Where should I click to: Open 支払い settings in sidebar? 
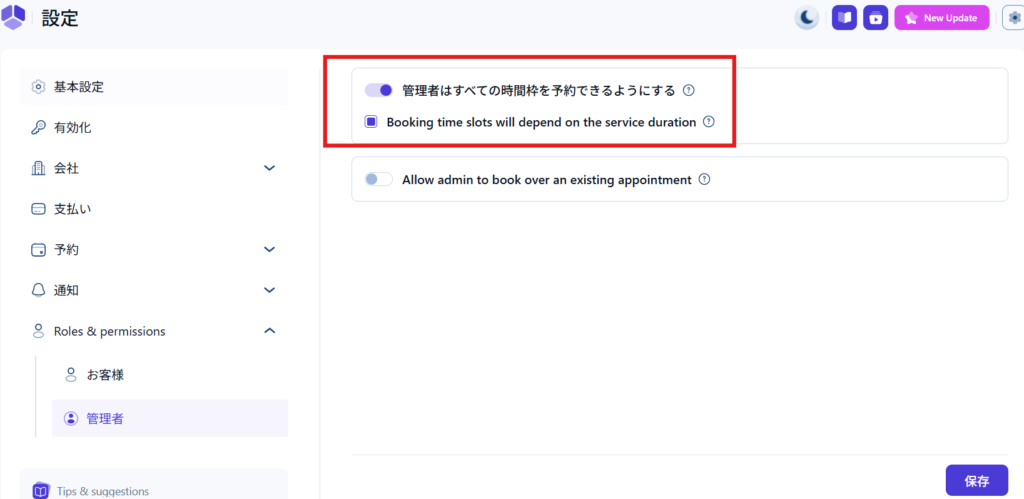(x=72, y=209)
